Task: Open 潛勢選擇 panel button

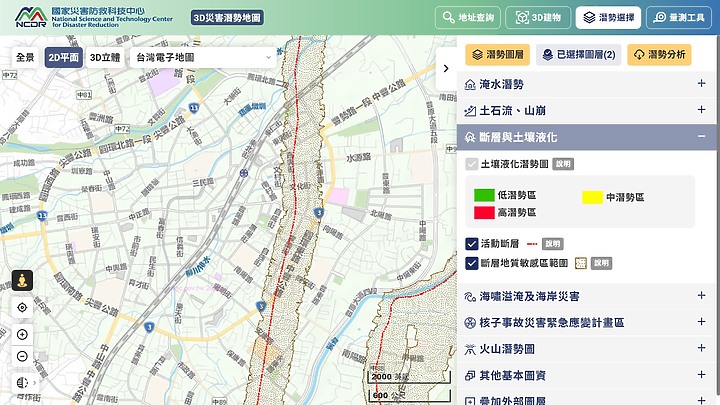Action: click(608, 17)
